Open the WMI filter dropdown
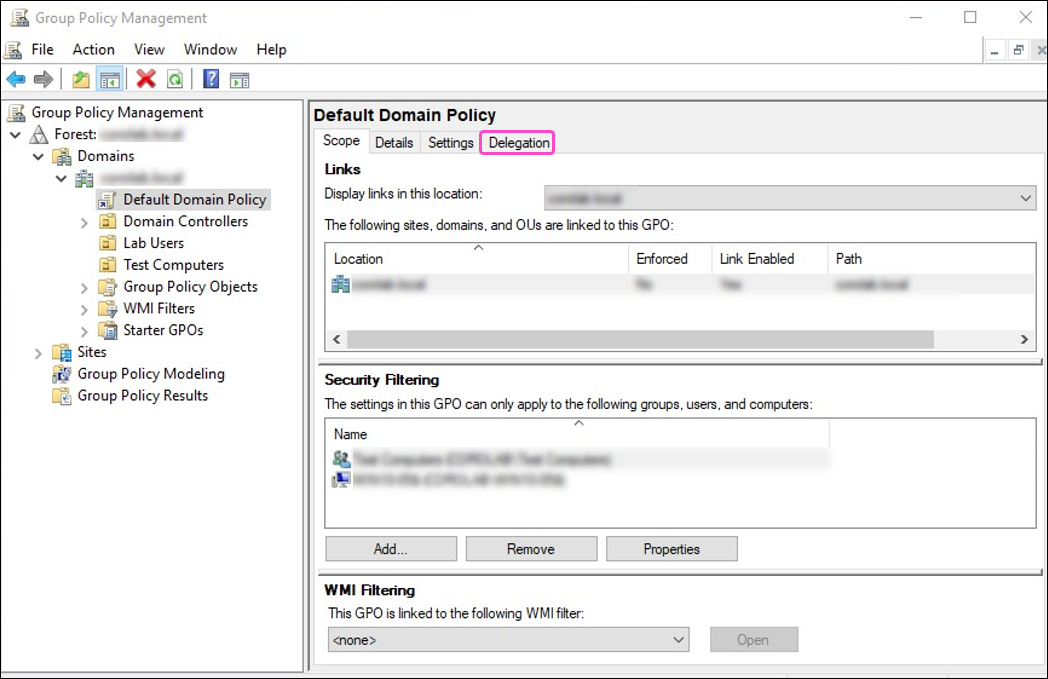This screenshot has width=1048, height=679. point(679,639)
